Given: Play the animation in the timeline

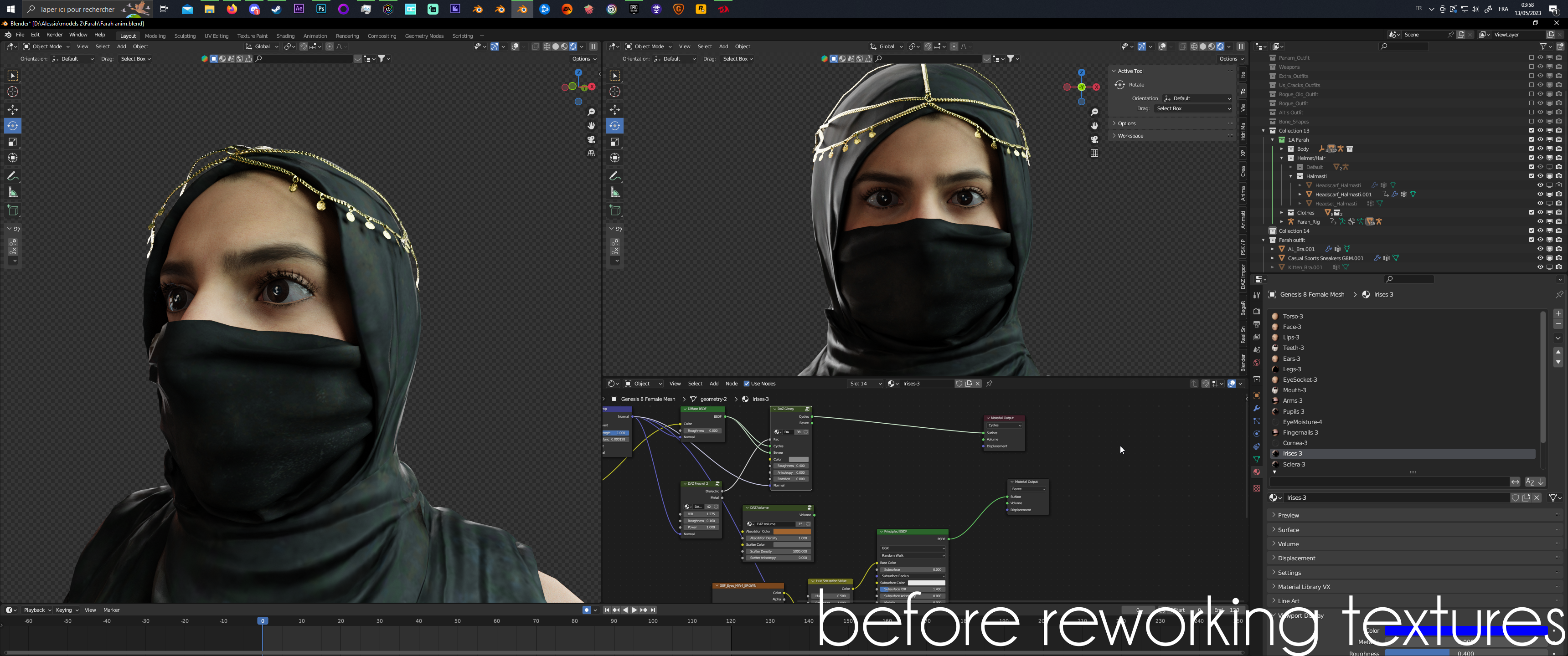Looking at the screenshot, I should (x=634, y=610).
